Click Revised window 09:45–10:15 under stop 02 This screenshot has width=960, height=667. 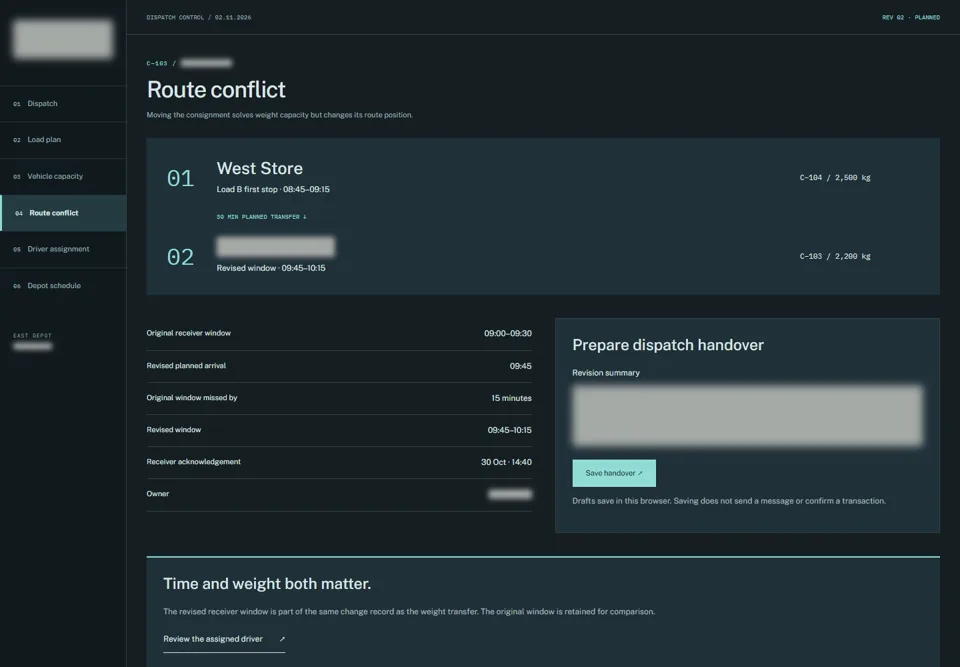coord(271,268)
